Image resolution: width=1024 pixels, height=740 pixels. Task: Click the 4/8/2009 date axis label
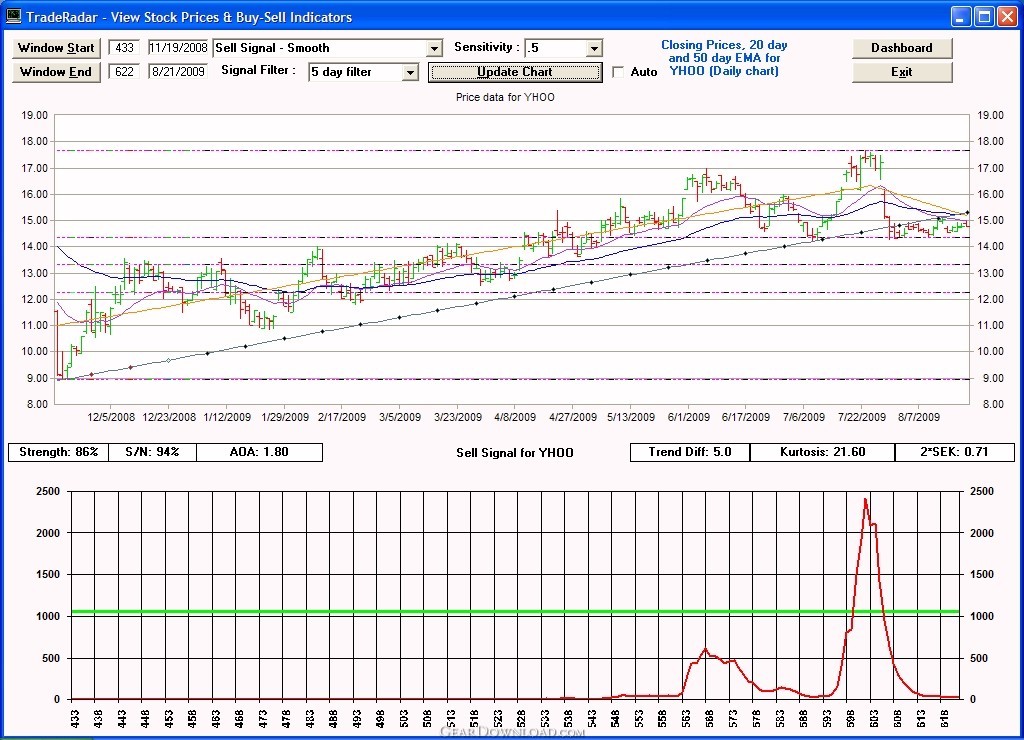coord(515,417)
